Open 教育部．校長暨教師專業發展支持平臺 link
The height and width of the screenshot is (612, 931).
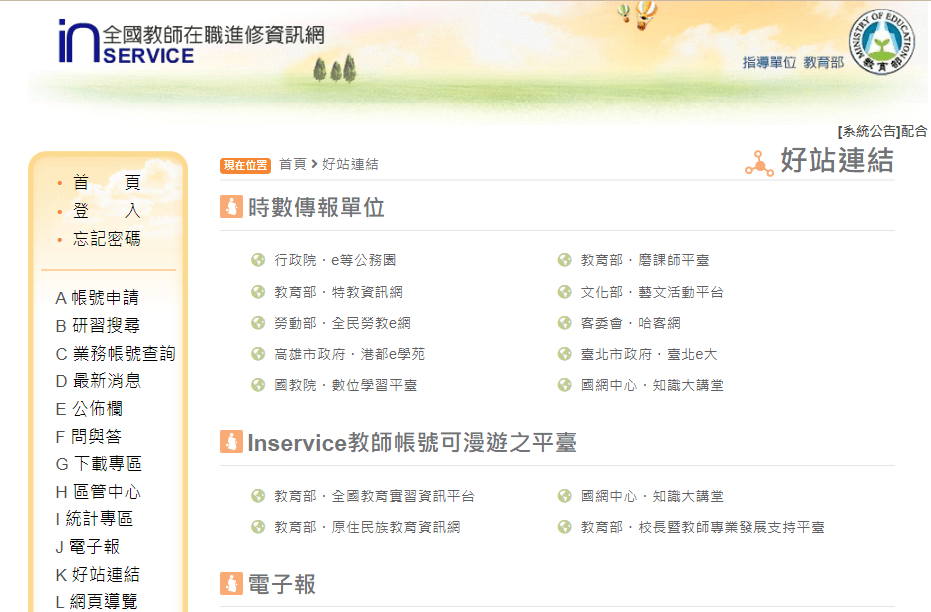point(702,527)
